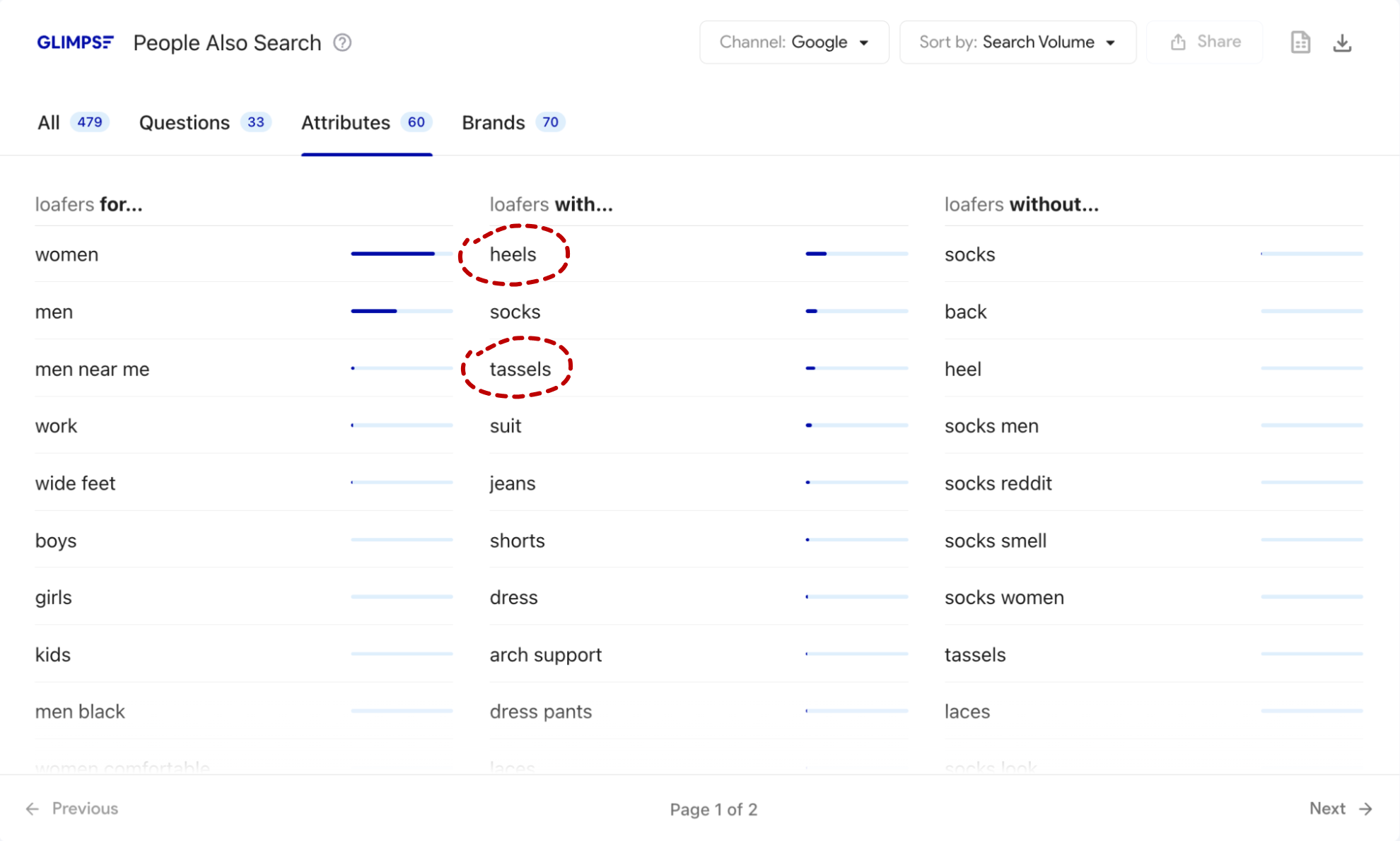Open the People Also Search help icon
1400x841 pixels.
pos(342,42)
